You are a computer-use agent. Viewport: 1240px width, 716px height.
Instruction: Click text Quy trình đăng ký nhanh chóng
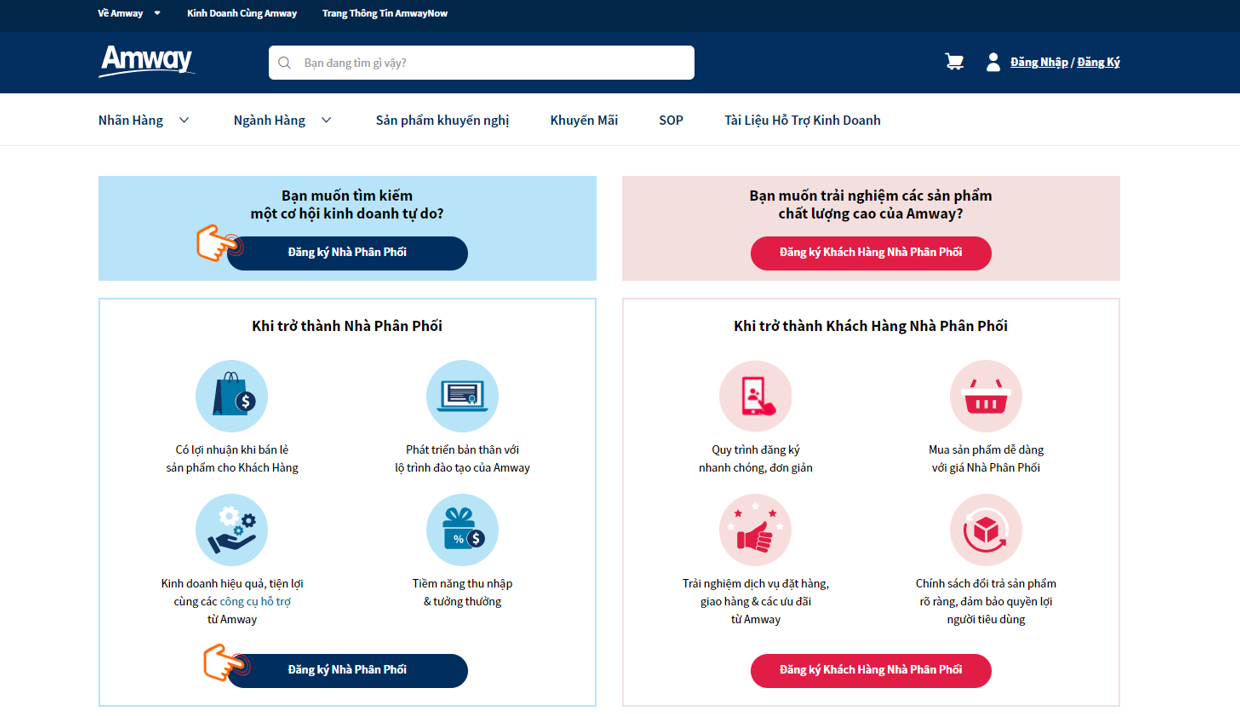point(756,459)
